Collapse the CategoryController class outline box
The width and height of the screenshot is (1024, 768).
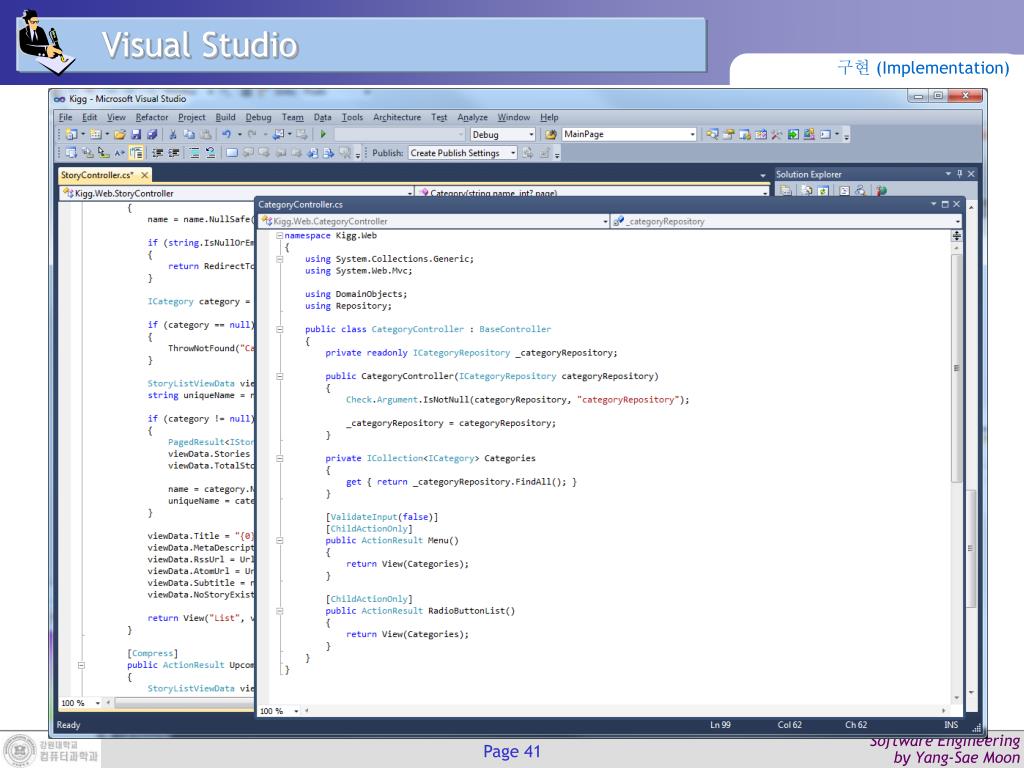point(280,329)
